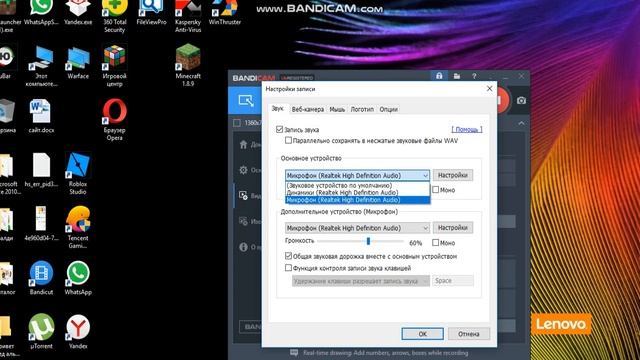Enable Функция контроля записи звука клавишей
The image size is (640, 360).
point(289,268)
